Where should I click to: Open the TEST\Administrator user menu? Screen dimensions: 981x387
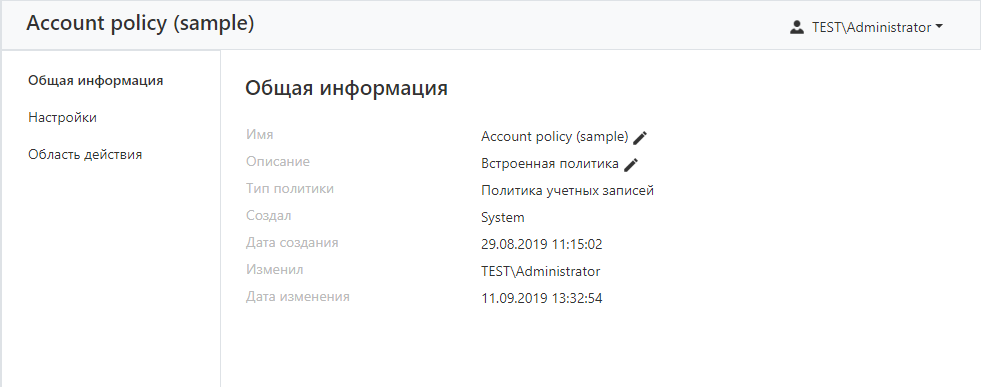click(x=867, y=28)
